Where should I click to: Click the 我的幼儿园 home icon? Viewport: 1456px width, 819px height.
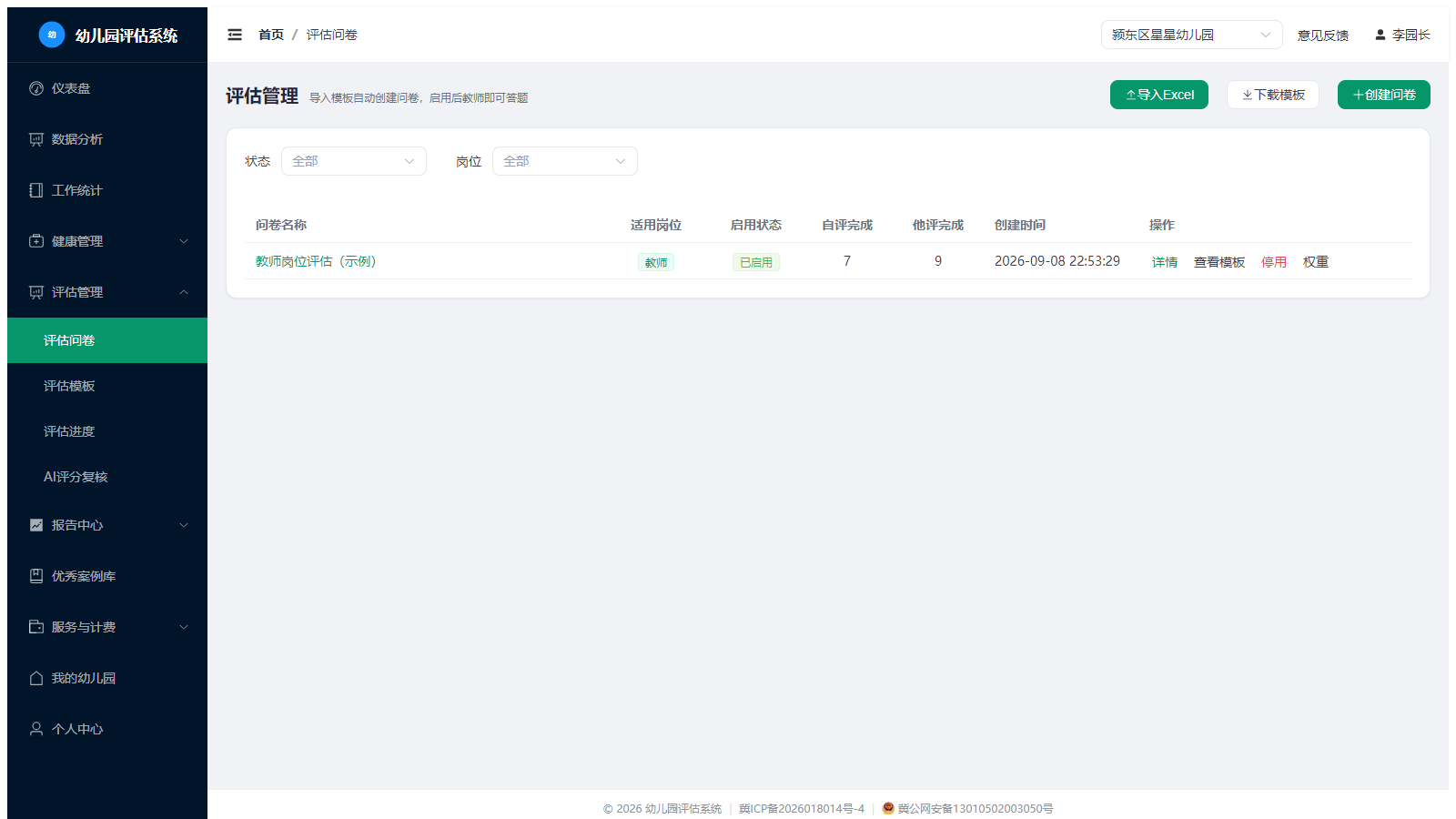[x=36, y=678]
